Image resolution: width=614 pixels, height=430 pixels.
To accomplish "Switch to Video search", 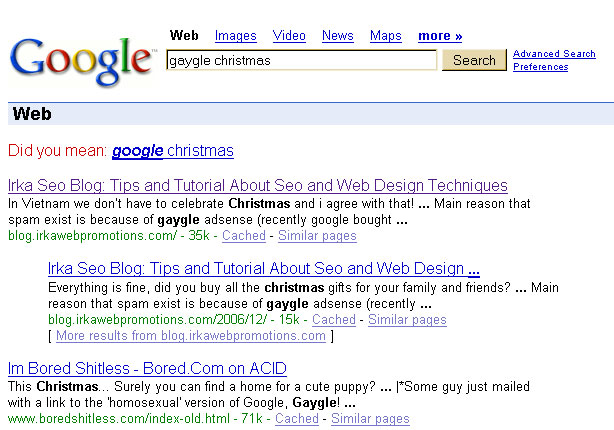I will [289, 36].
